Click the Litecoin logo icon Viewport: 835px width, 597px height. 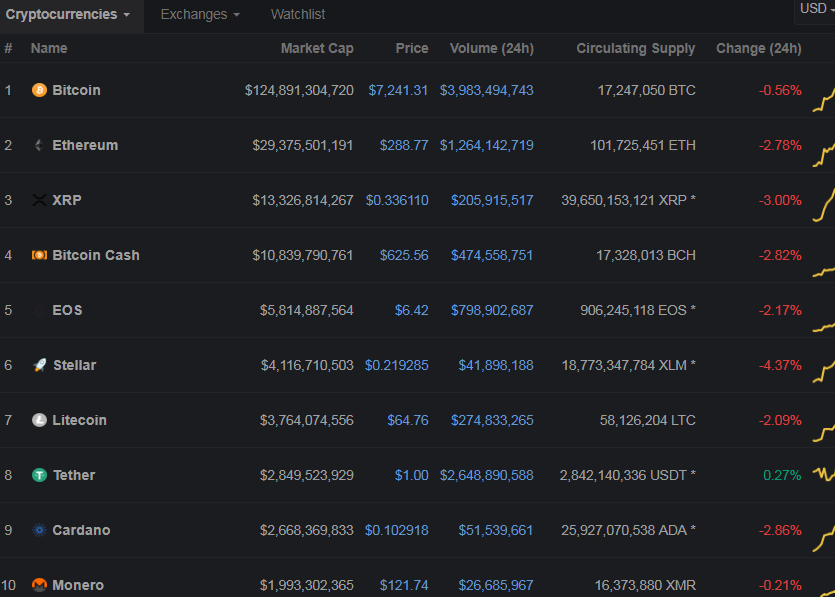(39, 420)
